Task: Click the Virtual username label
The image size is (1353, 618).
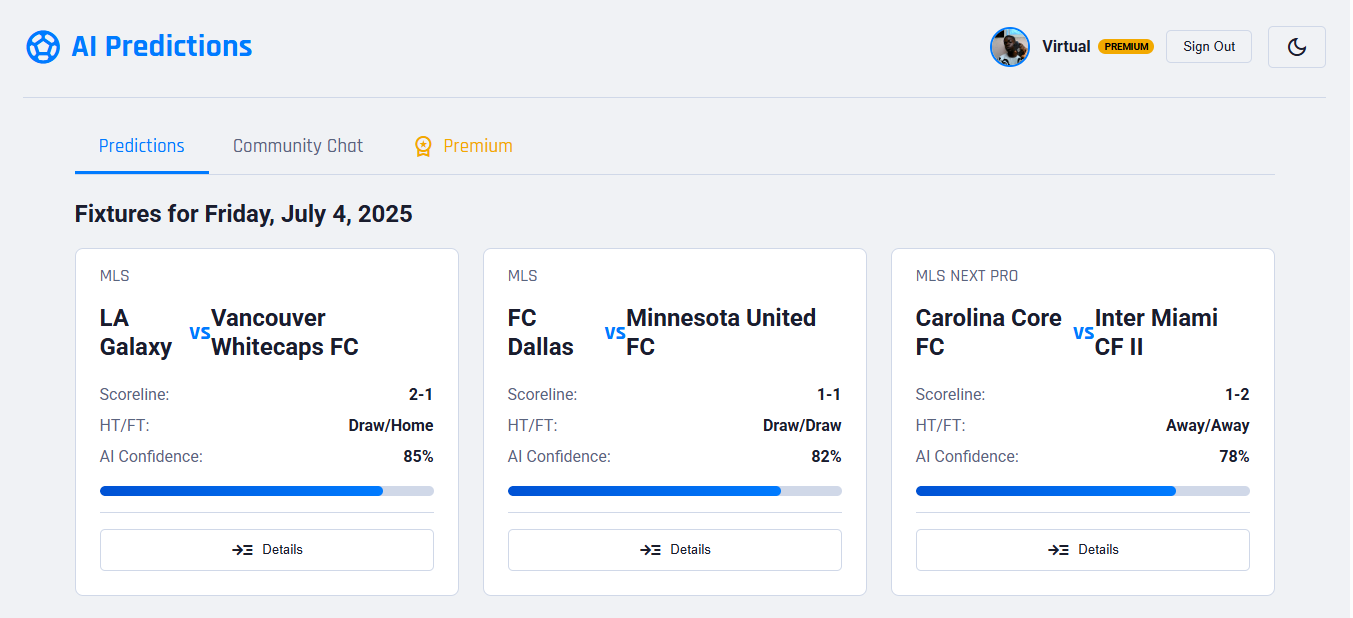Action: tap(1066, 47)
